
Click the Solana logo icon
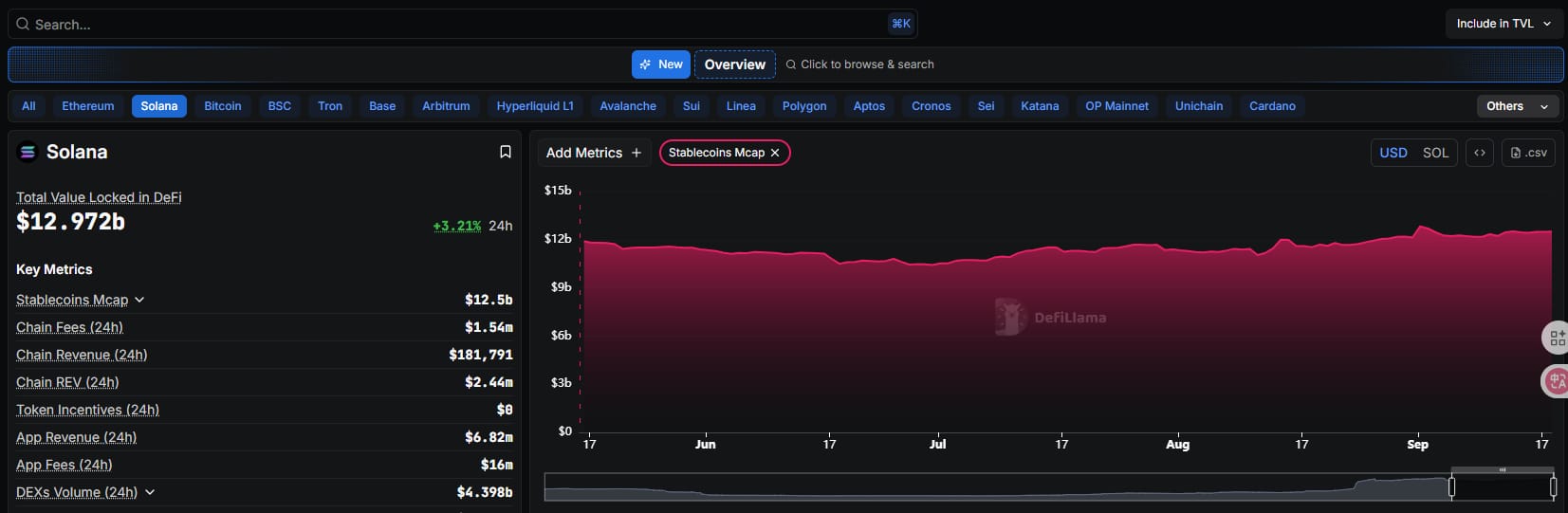coord(28,152)
